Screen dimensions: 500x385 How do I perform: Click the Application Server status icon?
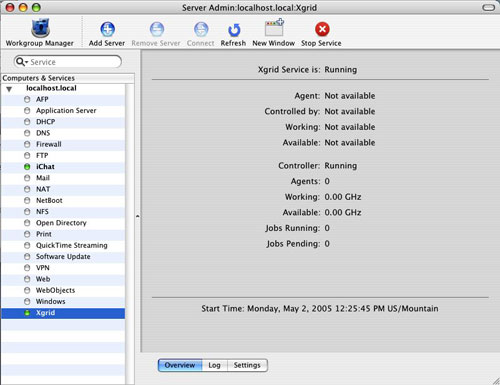pos(27,111)
